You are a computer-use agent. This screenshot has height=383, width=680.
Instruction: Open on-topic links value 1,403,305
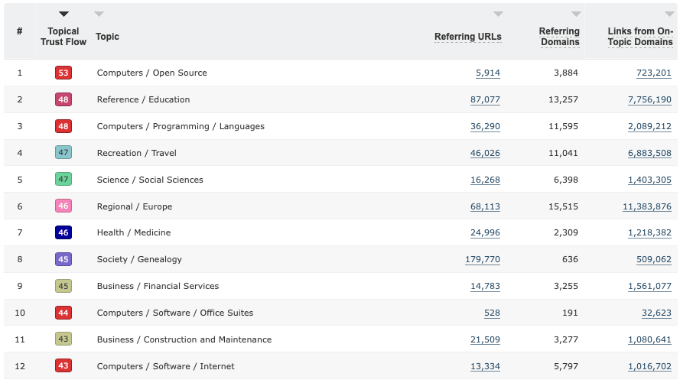pyautogui.click(x=650, y=180)
